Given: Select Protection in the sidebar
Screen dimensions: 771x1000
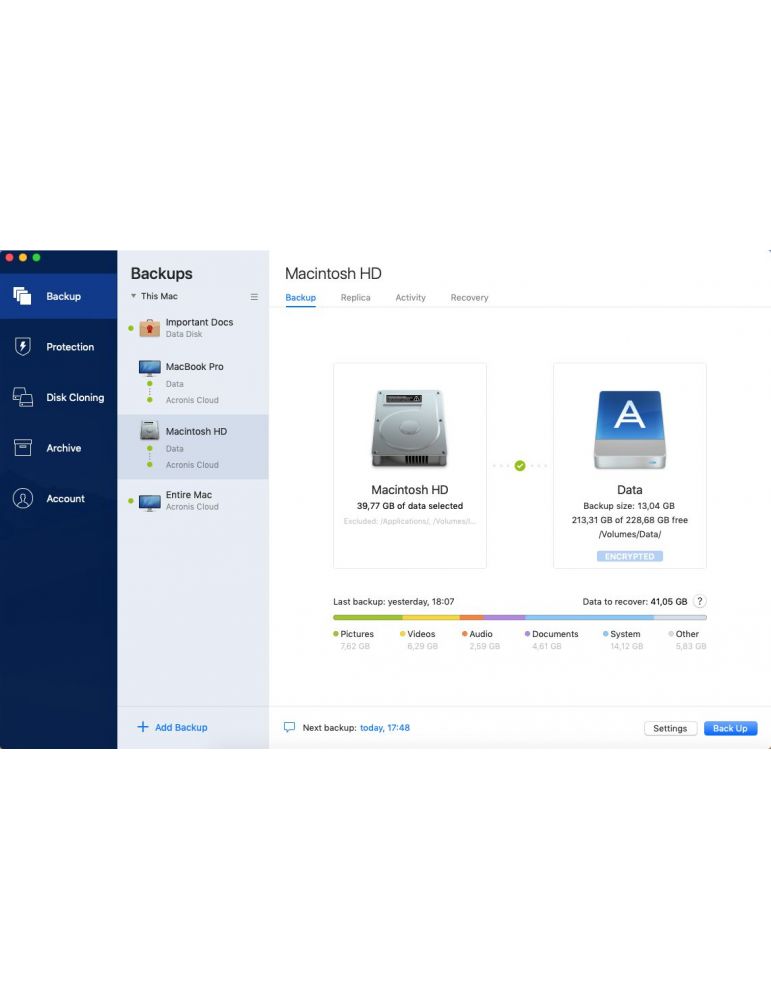Looking at the screenshot, I should (x=58, y=346).
